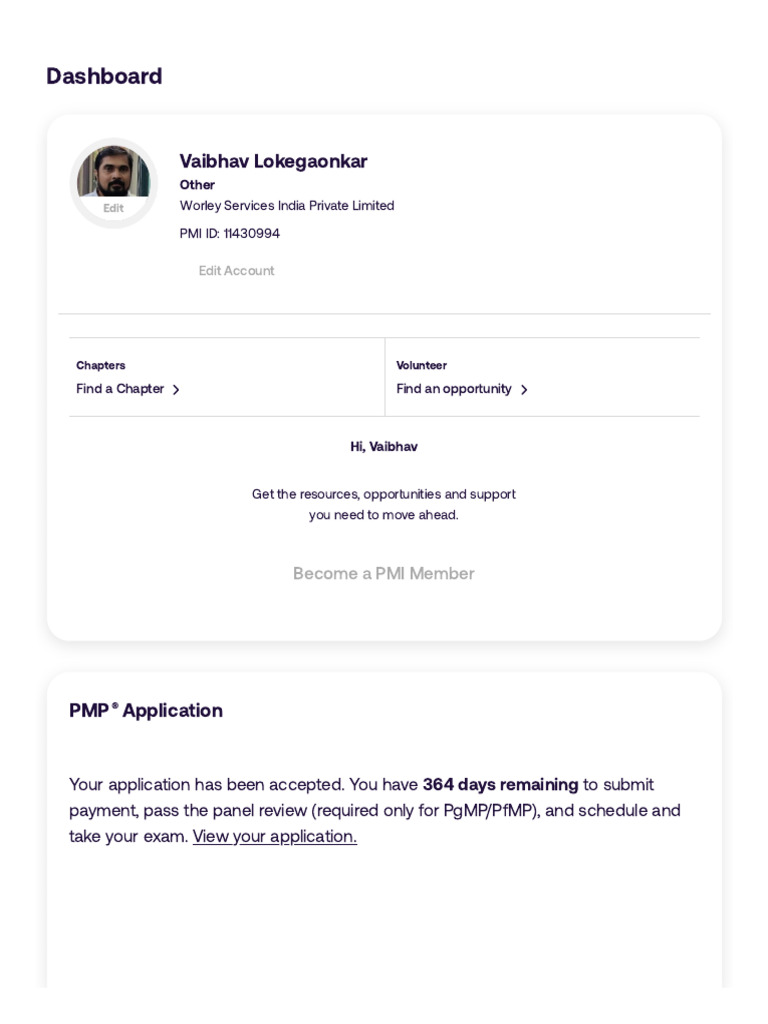Image resolution: width=768 pixels, height=1024 pixels.
Task: Click the Hi, Vaibhav greeting
Action: tap(384, 447)
